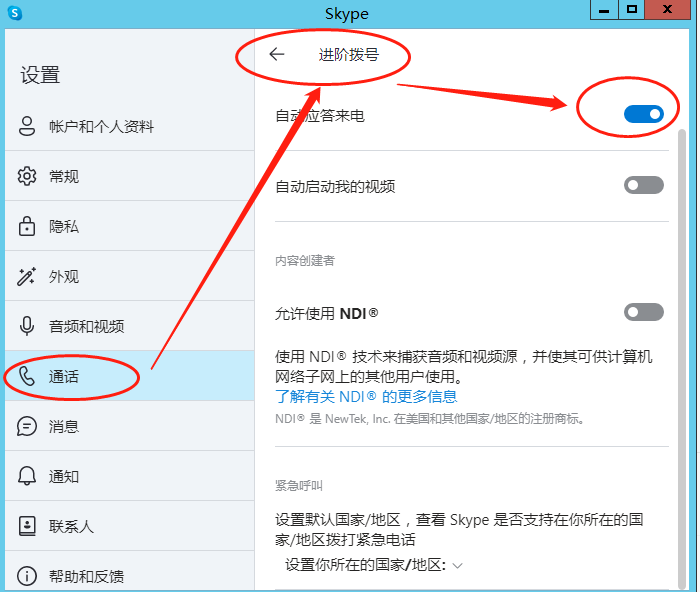Click the 设置 heading in the sidebar
This screenshot has height=592, width=700.
(x=40, y=75)
